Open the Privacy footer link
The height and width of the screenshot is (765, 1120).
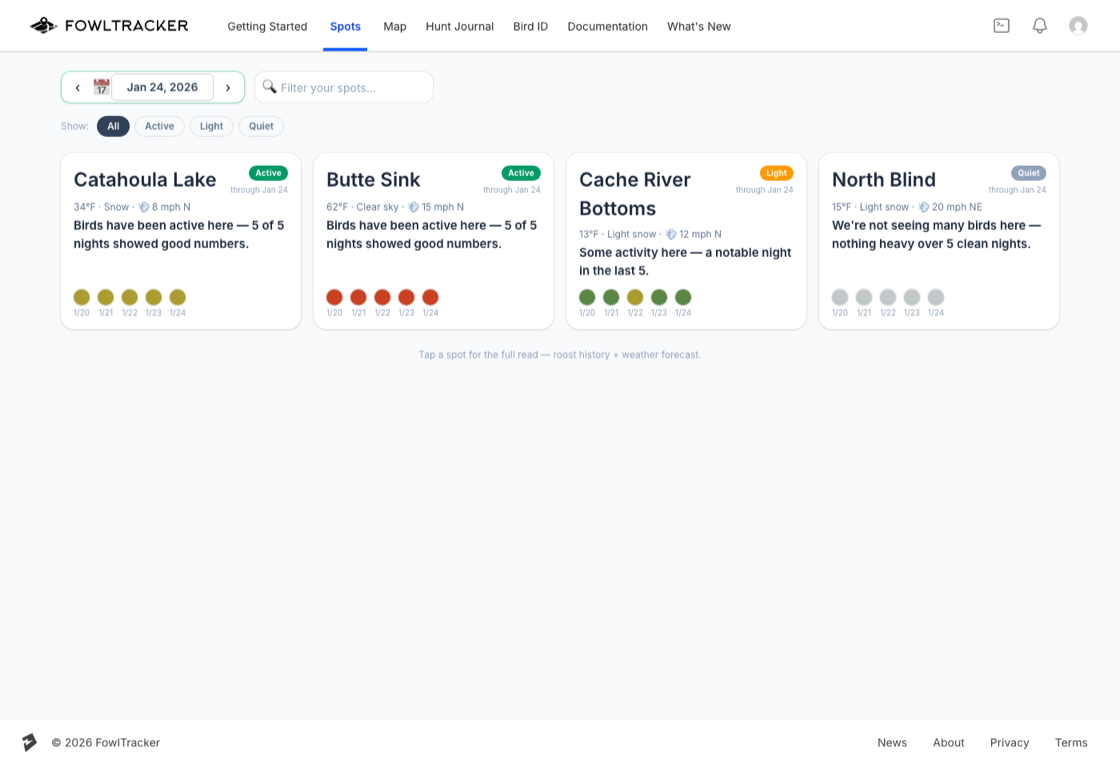pos(1009,743)
